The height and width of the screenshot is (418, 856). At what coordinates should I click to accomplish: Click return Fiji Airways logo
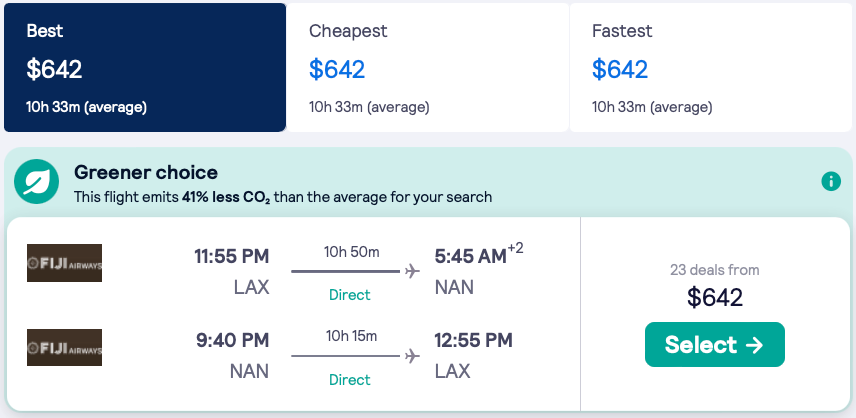[x=65, y=347]
